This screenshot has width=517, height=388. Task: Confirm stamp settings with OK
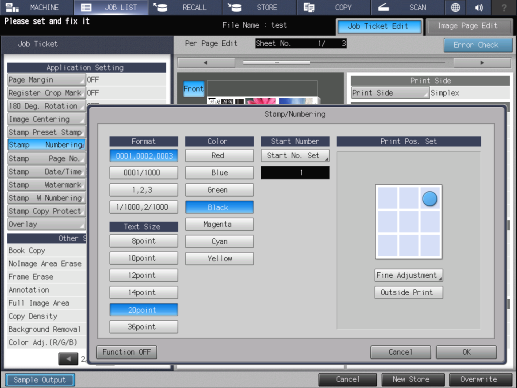pyautogui.click(x=466, y=352)
